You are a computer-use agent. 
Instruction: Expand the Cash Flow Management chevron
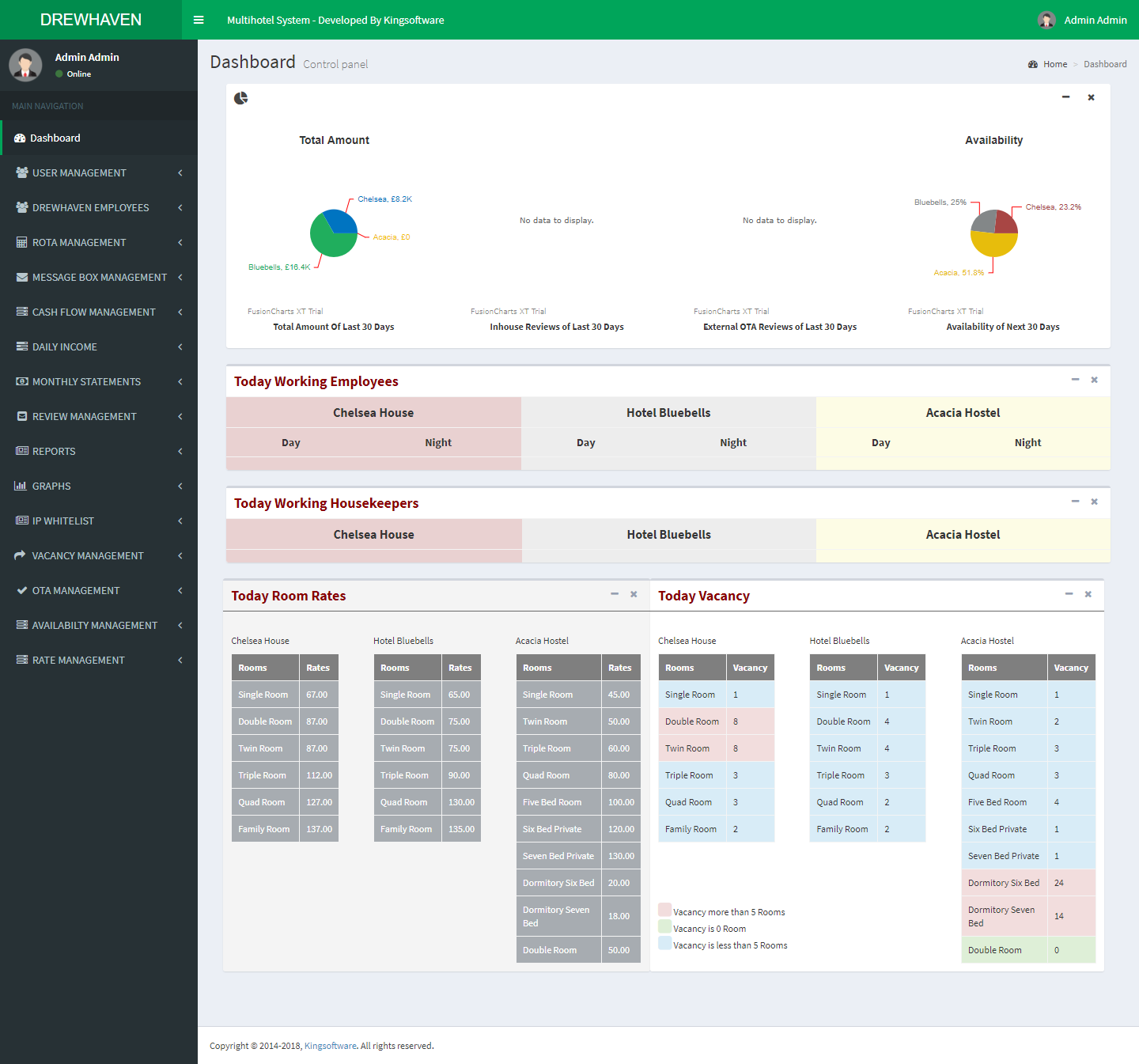(x=180, y=312)
